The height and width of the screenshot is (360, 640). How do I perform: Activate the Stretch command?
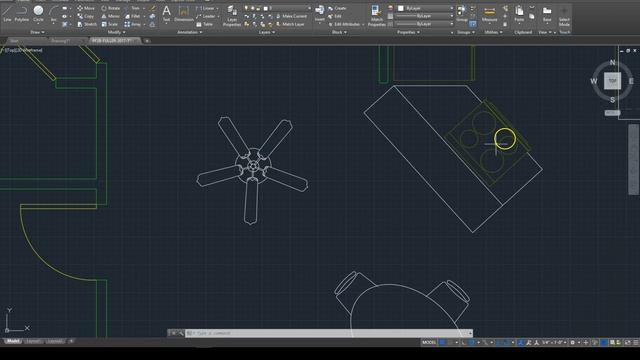point(87,24)
